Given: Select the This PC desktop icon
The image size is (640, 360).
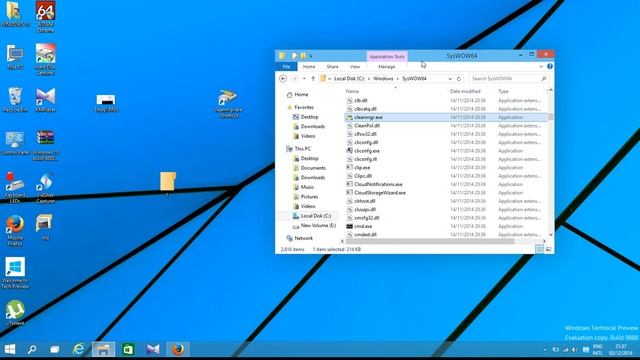Looking at the screenshot, I should click(15, 57).
